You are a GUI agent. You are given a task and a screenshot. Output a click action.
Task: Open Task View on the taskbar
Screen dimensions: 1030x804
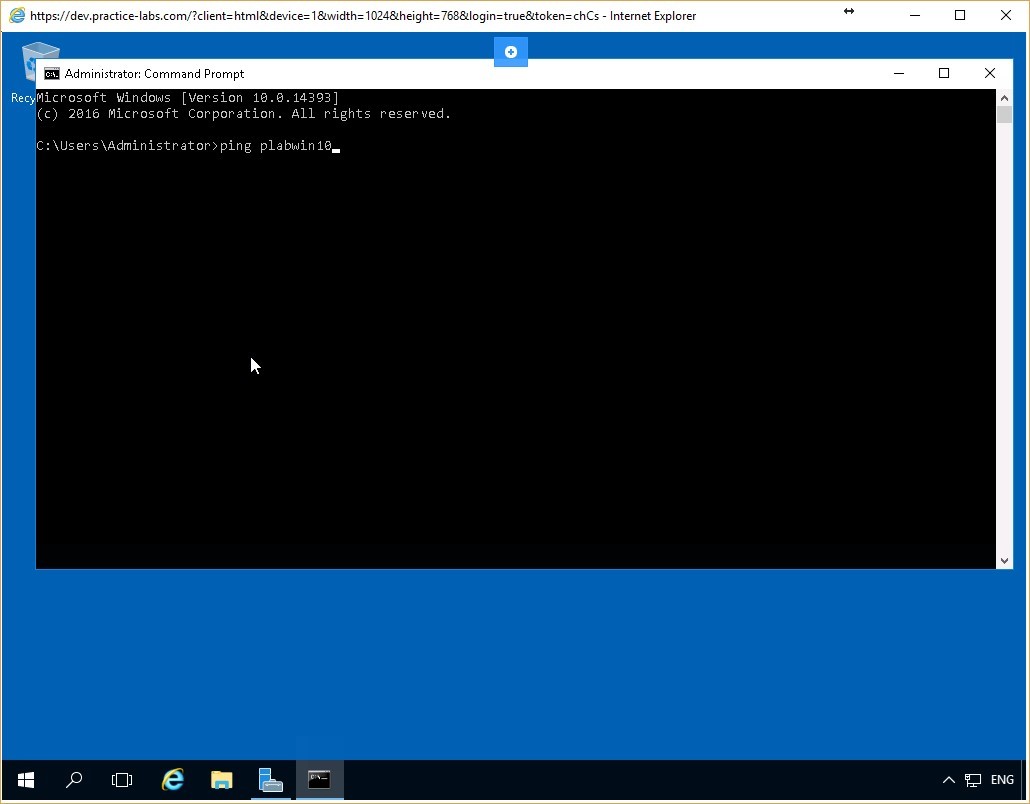[121, 780]
